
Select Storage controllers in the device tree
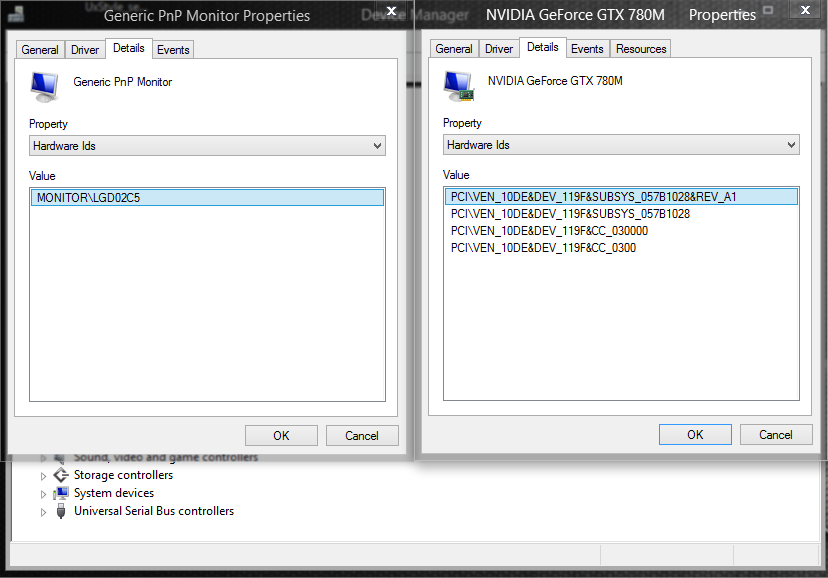124,475
